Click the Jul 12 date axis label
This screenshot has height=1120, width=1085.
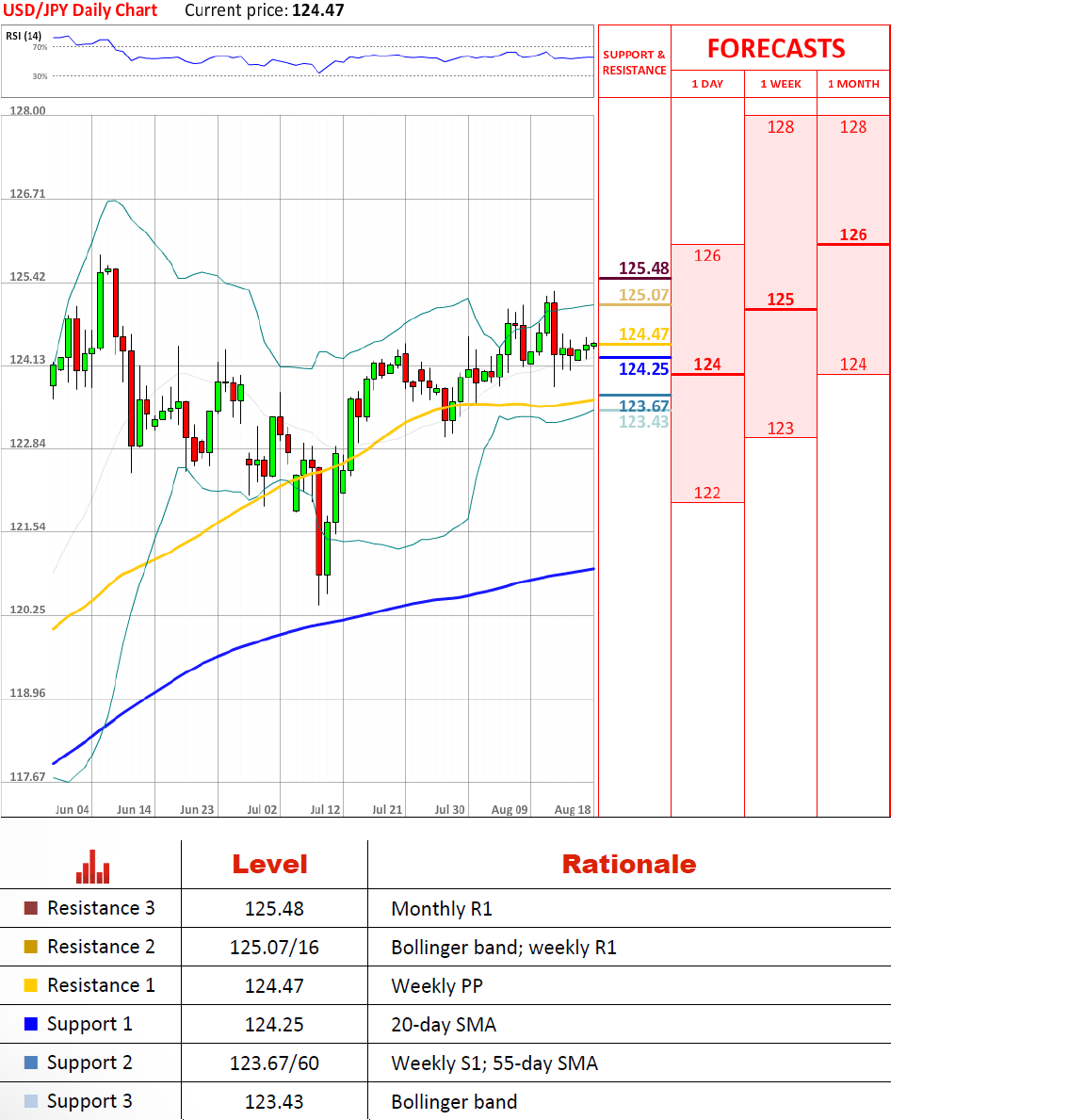click(325, 809)
